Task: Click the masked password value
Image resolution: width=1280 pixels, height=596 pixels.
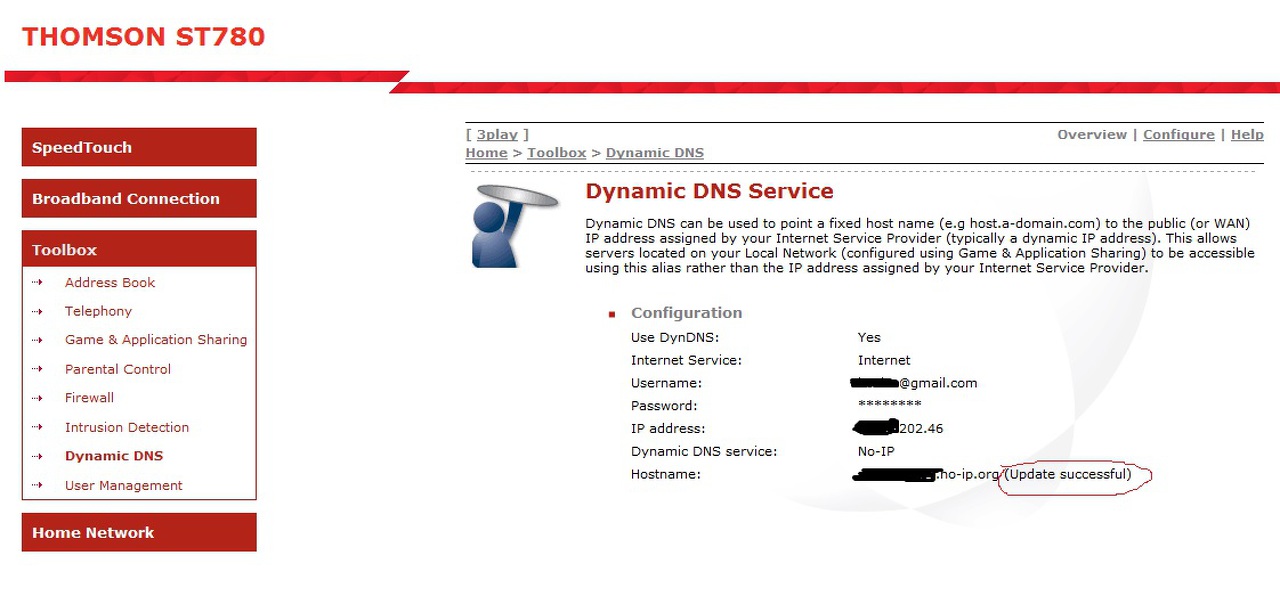Action: (x=890, y=406)
